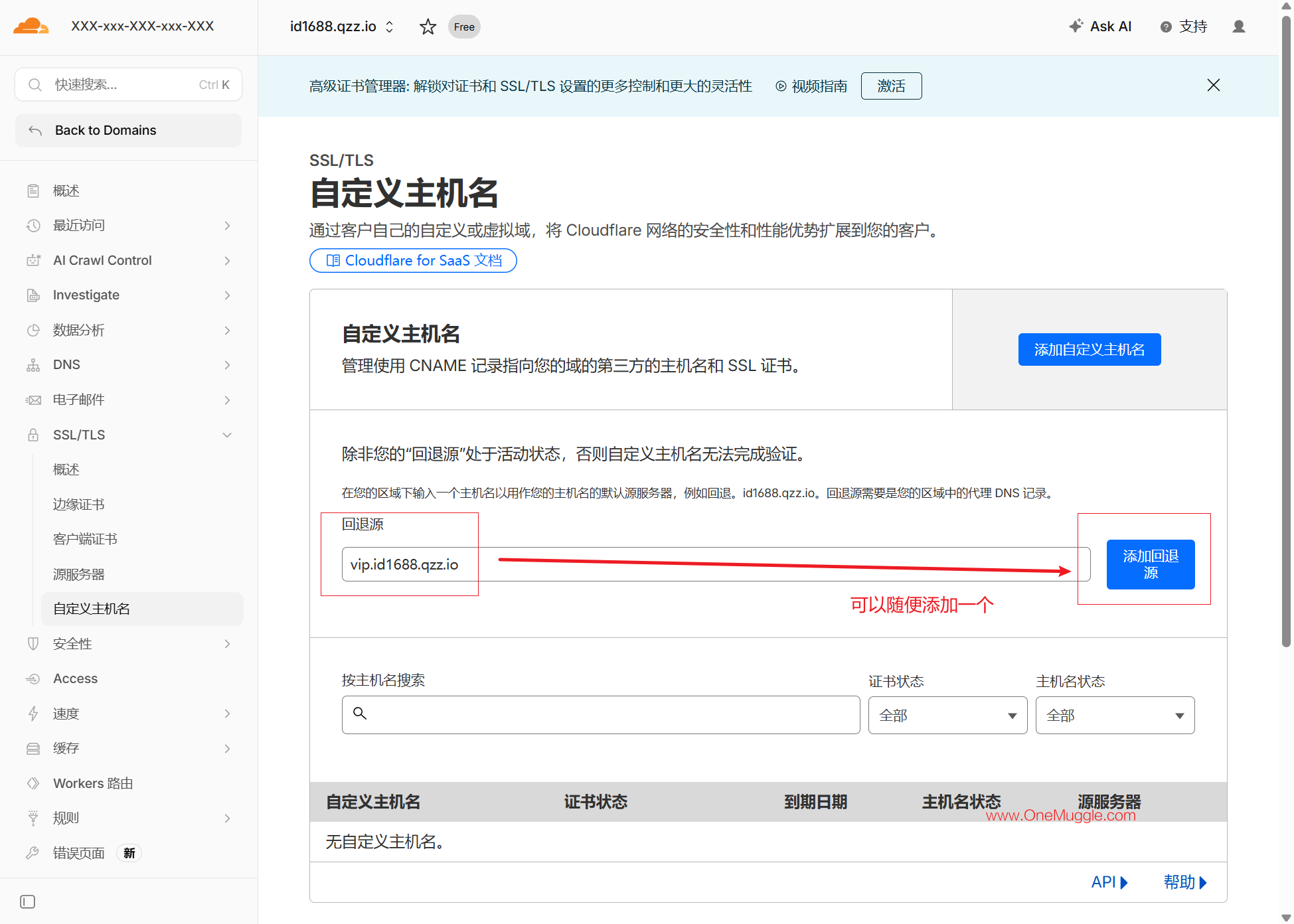Click the 安全性 shield icon

click(33, 644)
